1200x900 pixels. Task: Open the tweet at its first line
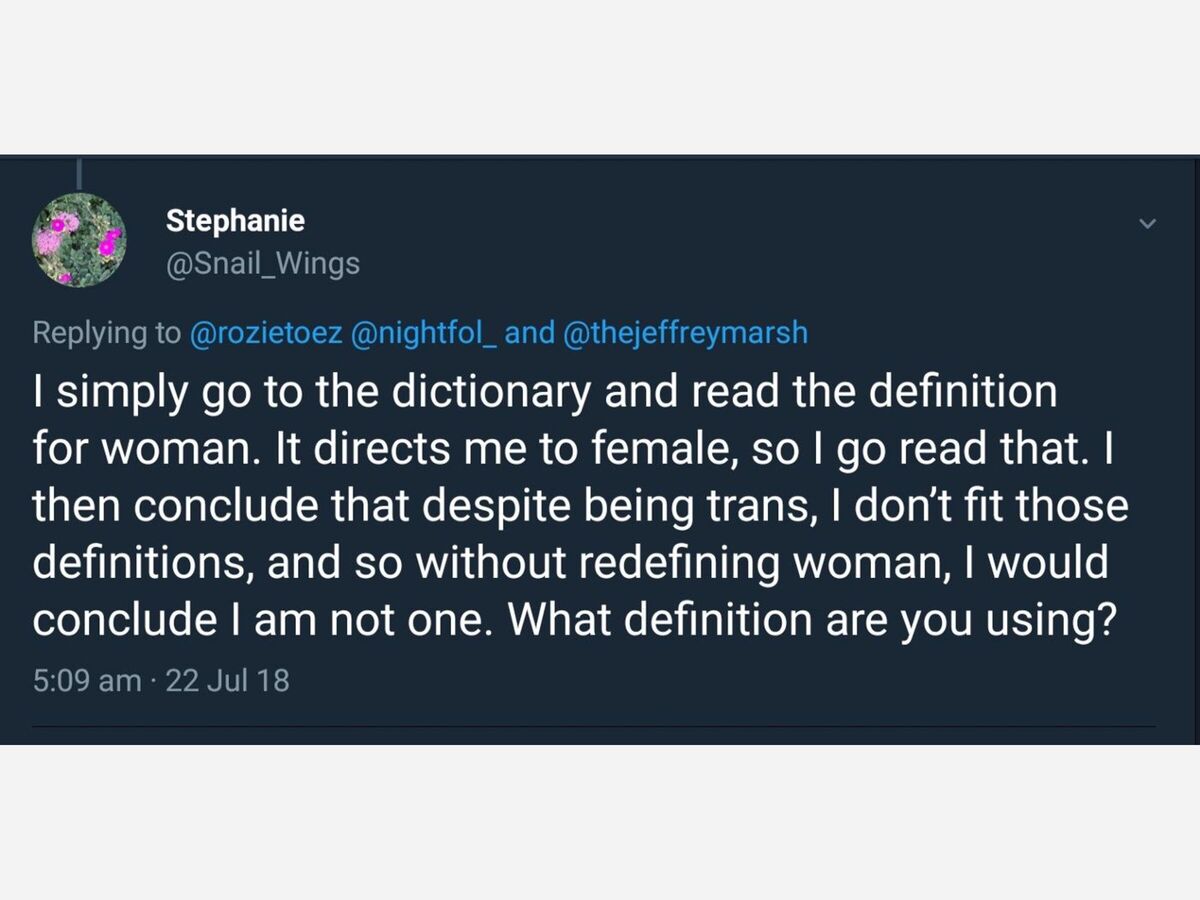545,392
